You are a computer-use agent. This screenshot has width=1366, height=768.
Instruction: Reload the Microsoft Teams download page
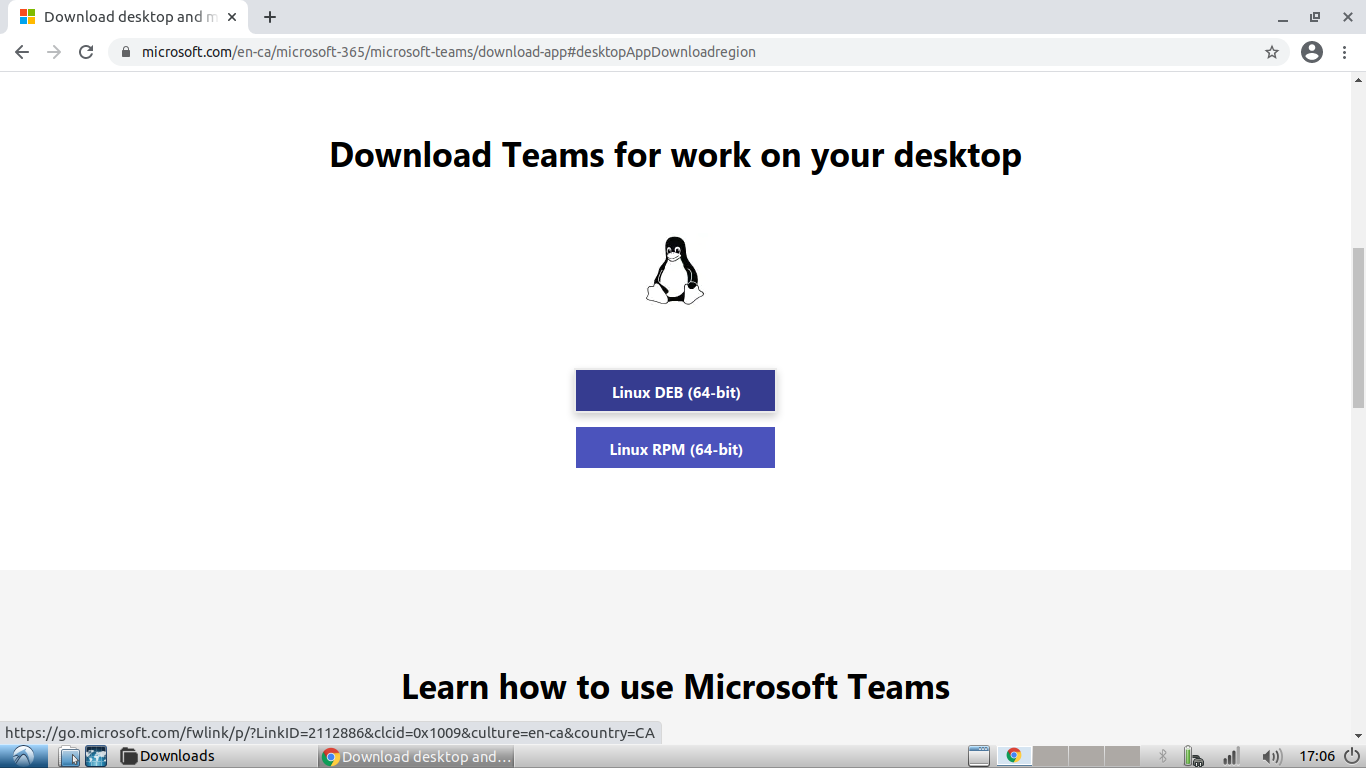(86, 52)
